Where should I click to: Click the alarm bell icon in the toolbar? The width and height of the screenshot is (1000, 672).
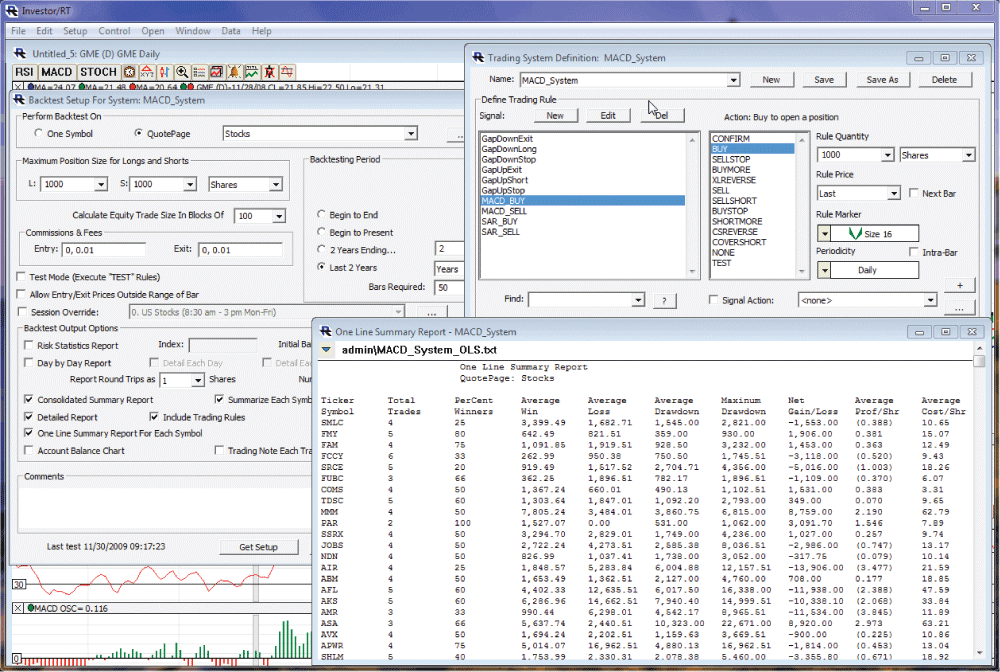(x=234, y=72)
